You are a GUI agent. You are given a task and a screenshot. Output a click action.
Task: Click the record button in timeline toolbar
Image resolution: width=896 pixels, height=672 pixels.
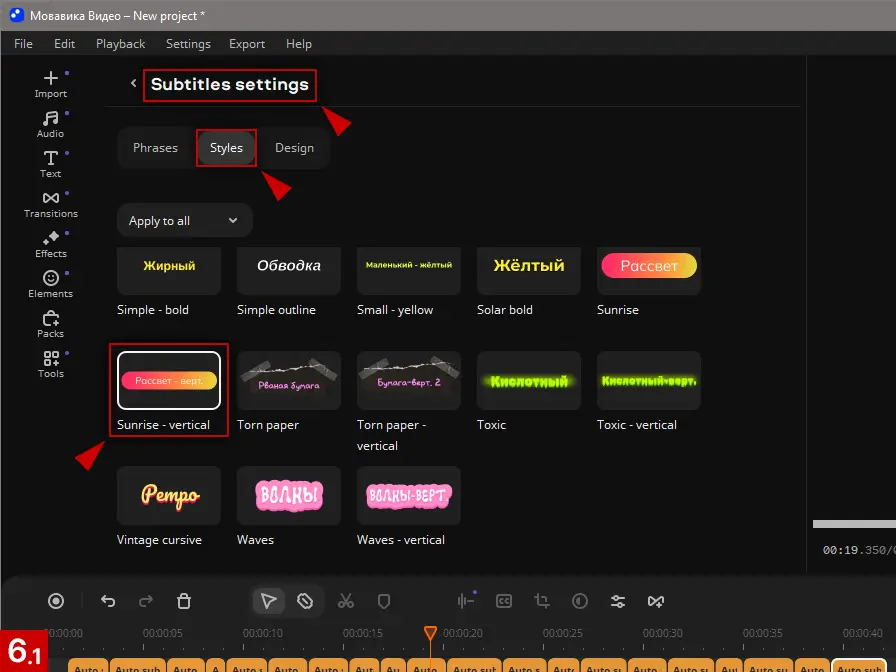[x=56, y=601]
